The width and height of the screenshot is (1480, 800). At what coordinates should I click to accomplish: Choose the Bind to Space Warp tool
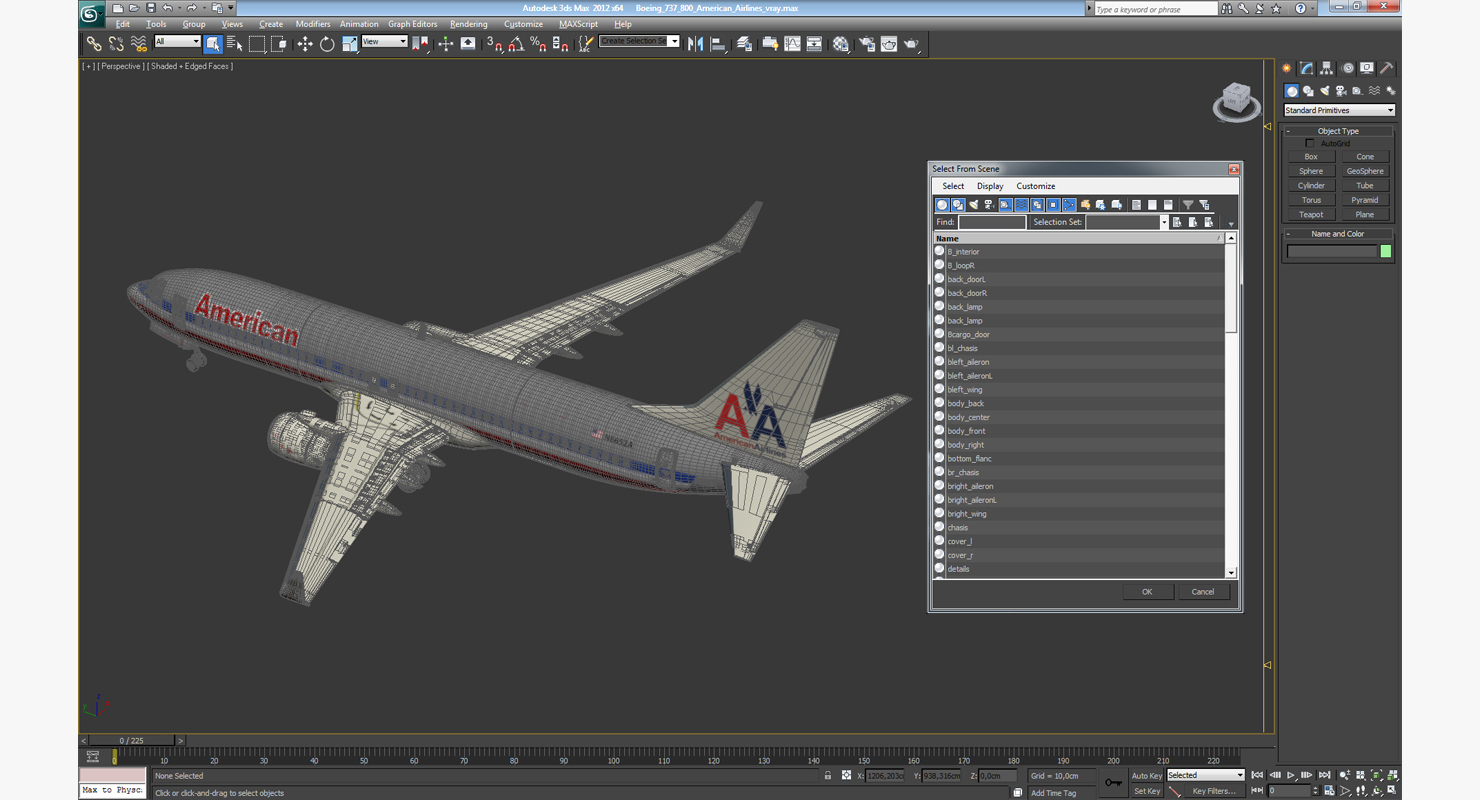[x=139, y=43]
